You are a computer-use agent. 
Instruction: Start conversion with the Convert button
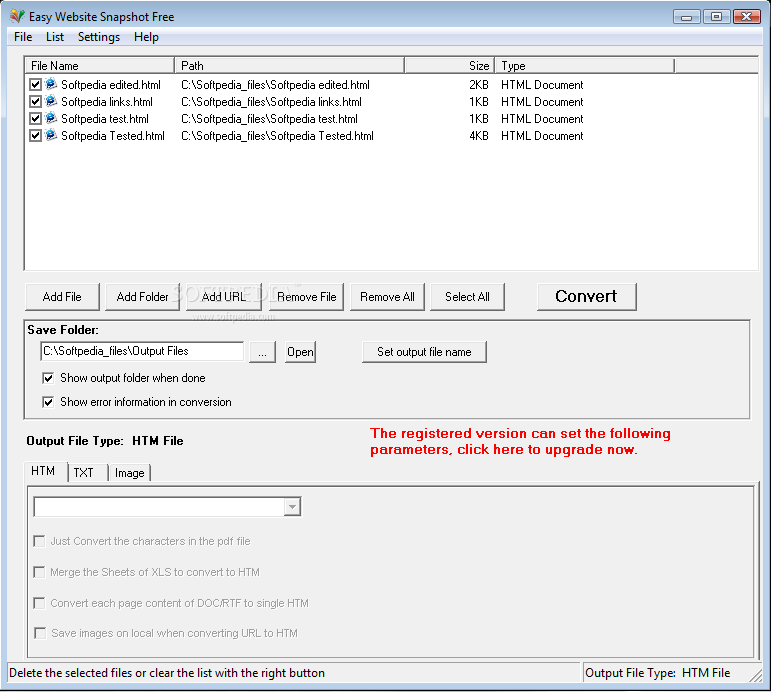tap(586, 297)
